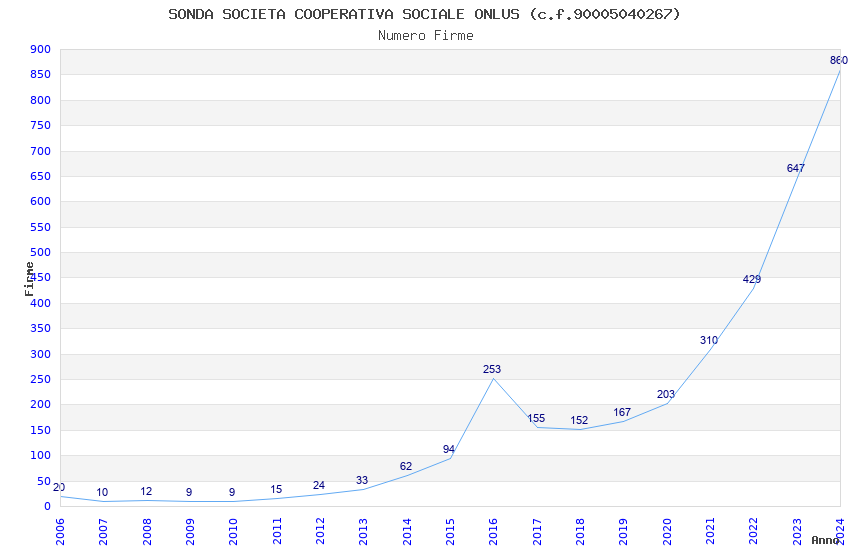850x550 pixels.
Task: Click the x-axis year 2016
Action: pos(493,531)
